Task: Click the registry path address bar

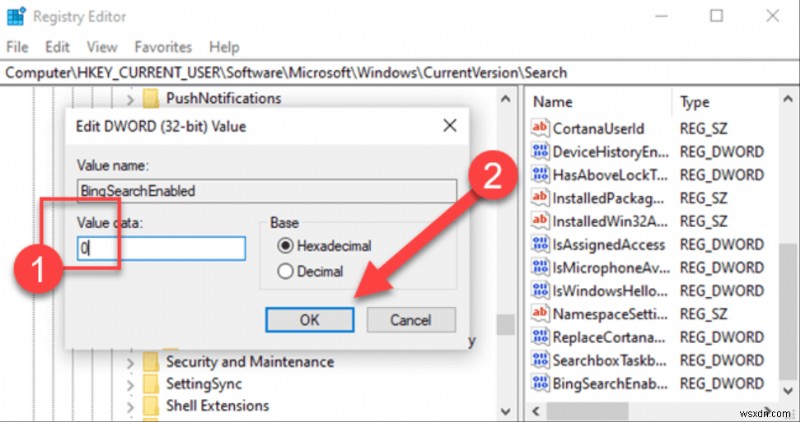Action: (400, 72)
